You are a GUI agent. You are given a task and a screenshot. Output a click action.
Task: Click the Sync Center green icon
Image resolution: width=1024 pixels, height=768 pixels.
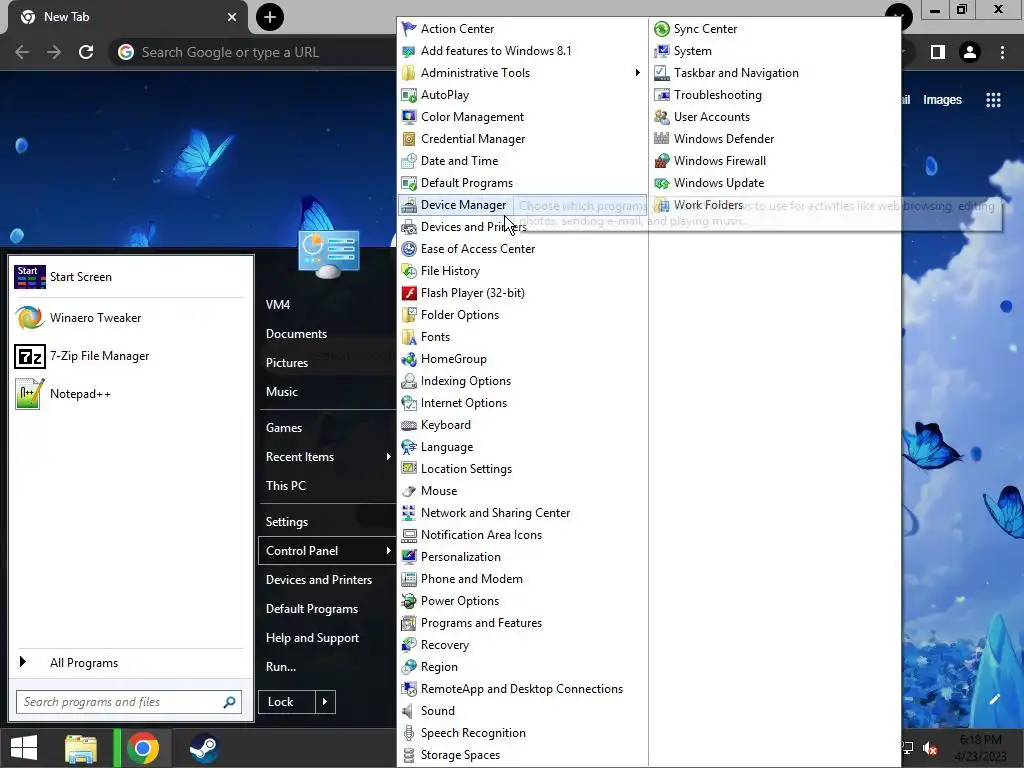(662, 29)
